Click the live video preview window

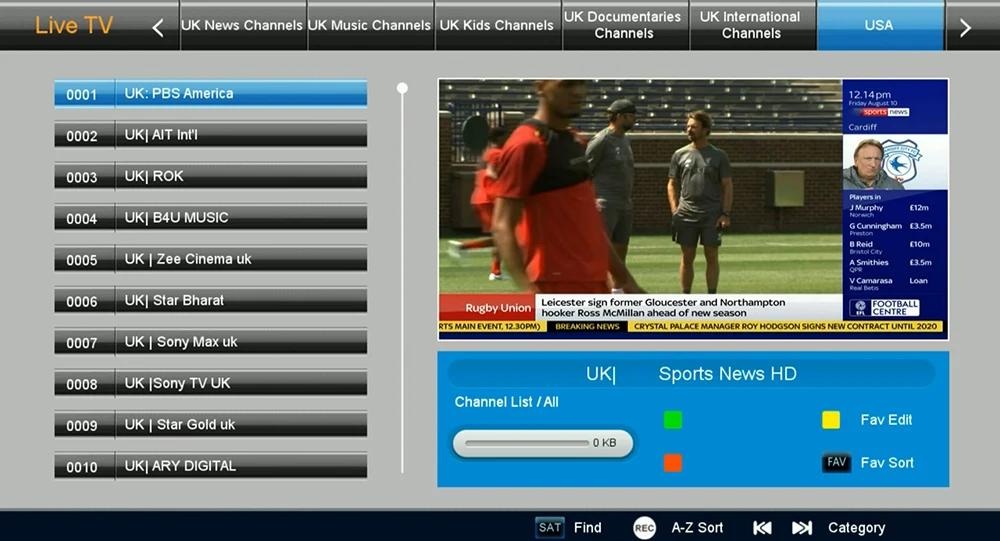(693, 209)
